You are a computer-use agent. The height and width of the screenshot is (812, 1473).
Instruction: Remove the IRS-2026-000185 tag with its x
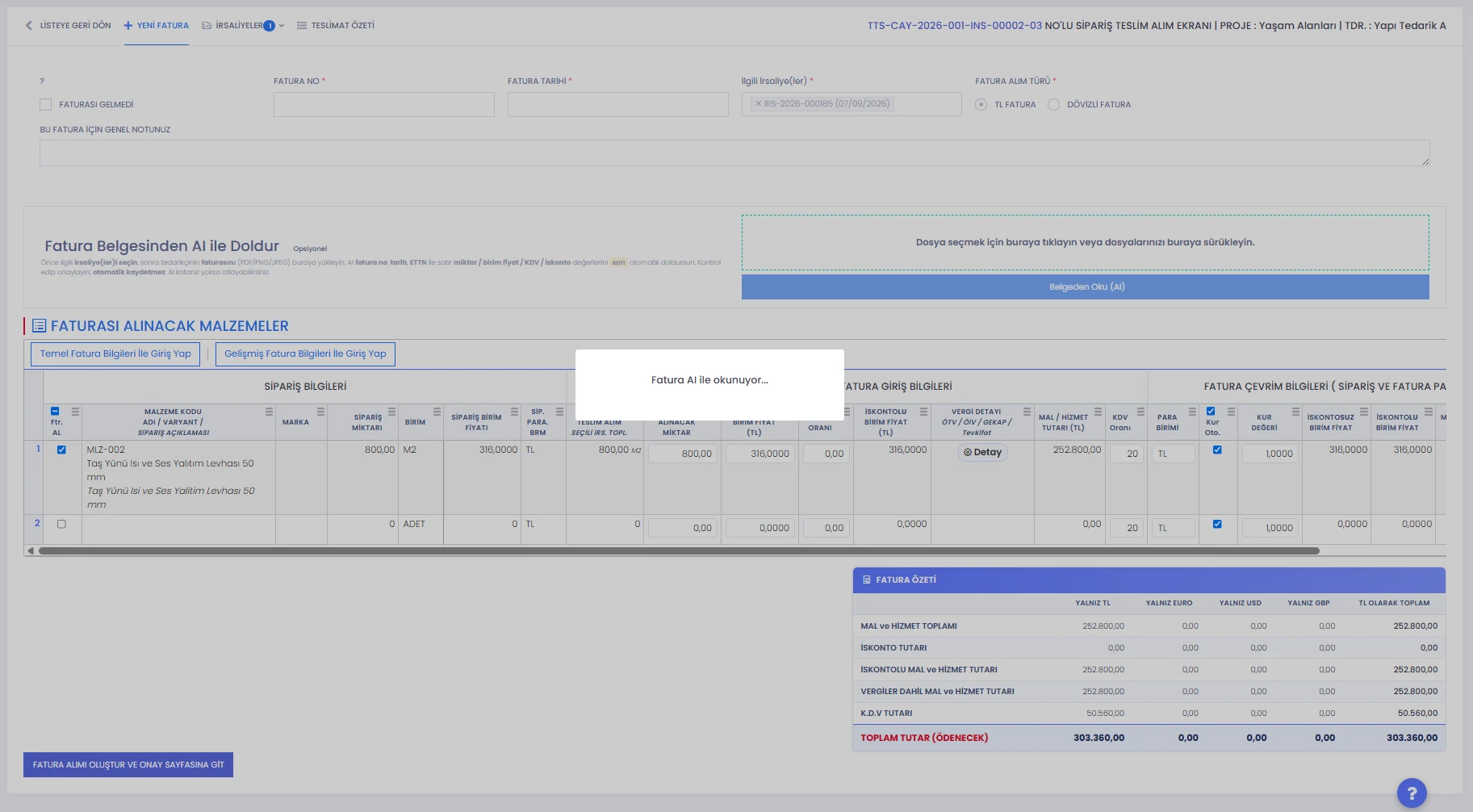click(x=758, y=104)
